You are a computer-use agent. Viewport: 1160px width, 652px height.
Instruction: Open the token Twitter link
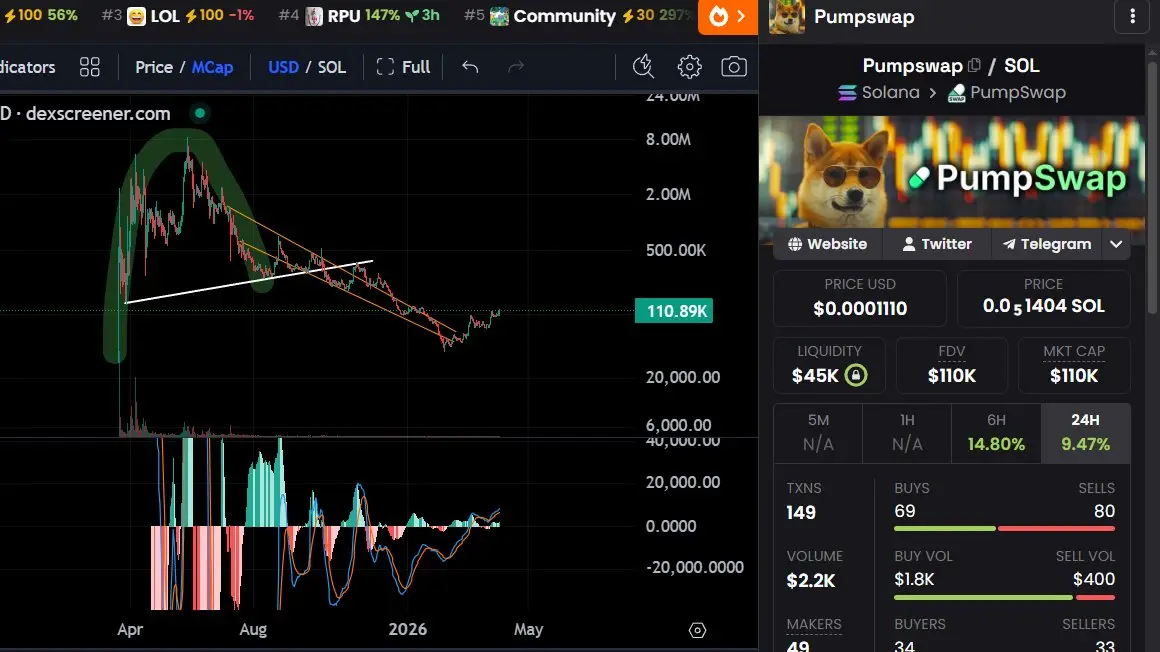tap(937, 244)
